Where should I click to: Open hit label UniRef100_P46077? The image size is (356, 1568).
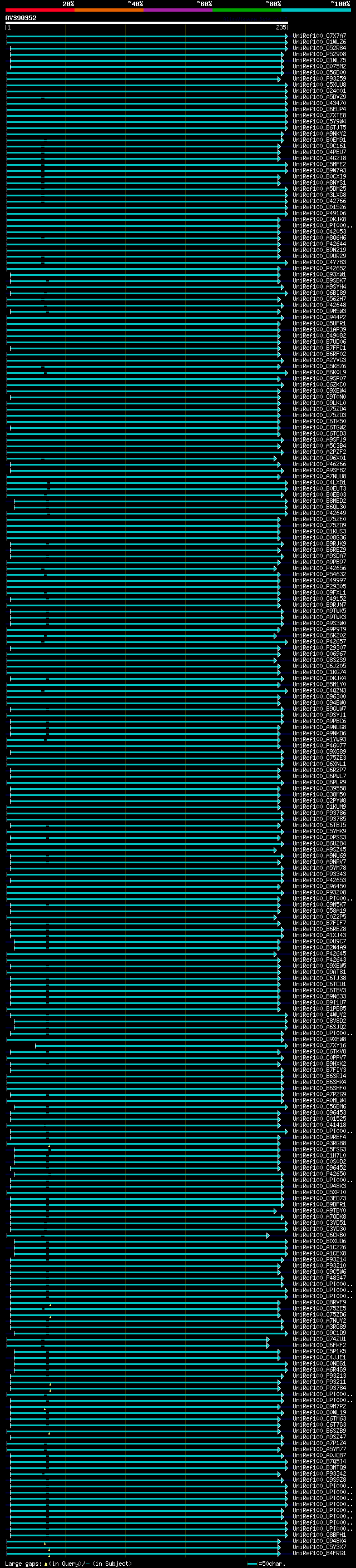[319, 746]
